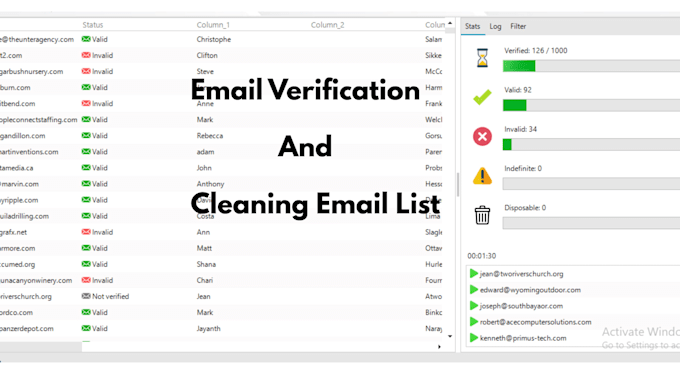680x383 pixels.
Task: Click invalid envelope icon in Clifton row
Action: click(x=86, y=55)
